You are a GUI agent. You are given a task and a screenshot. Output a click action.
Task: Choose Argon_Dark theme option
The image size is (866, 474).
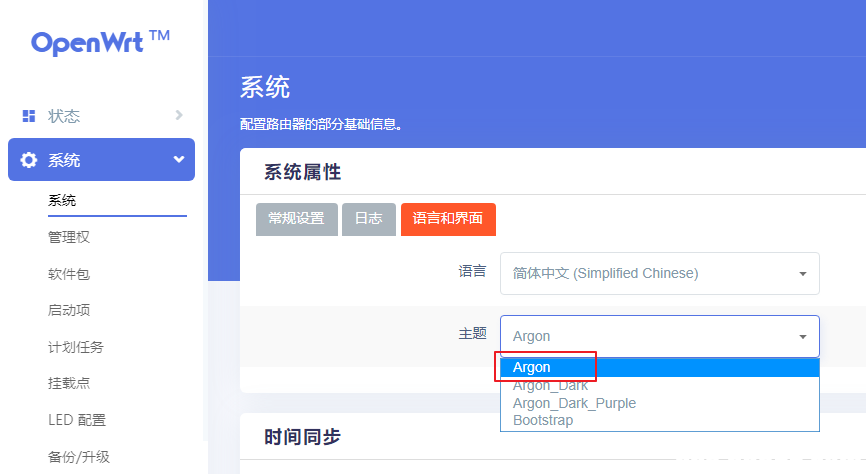[550, 386]
